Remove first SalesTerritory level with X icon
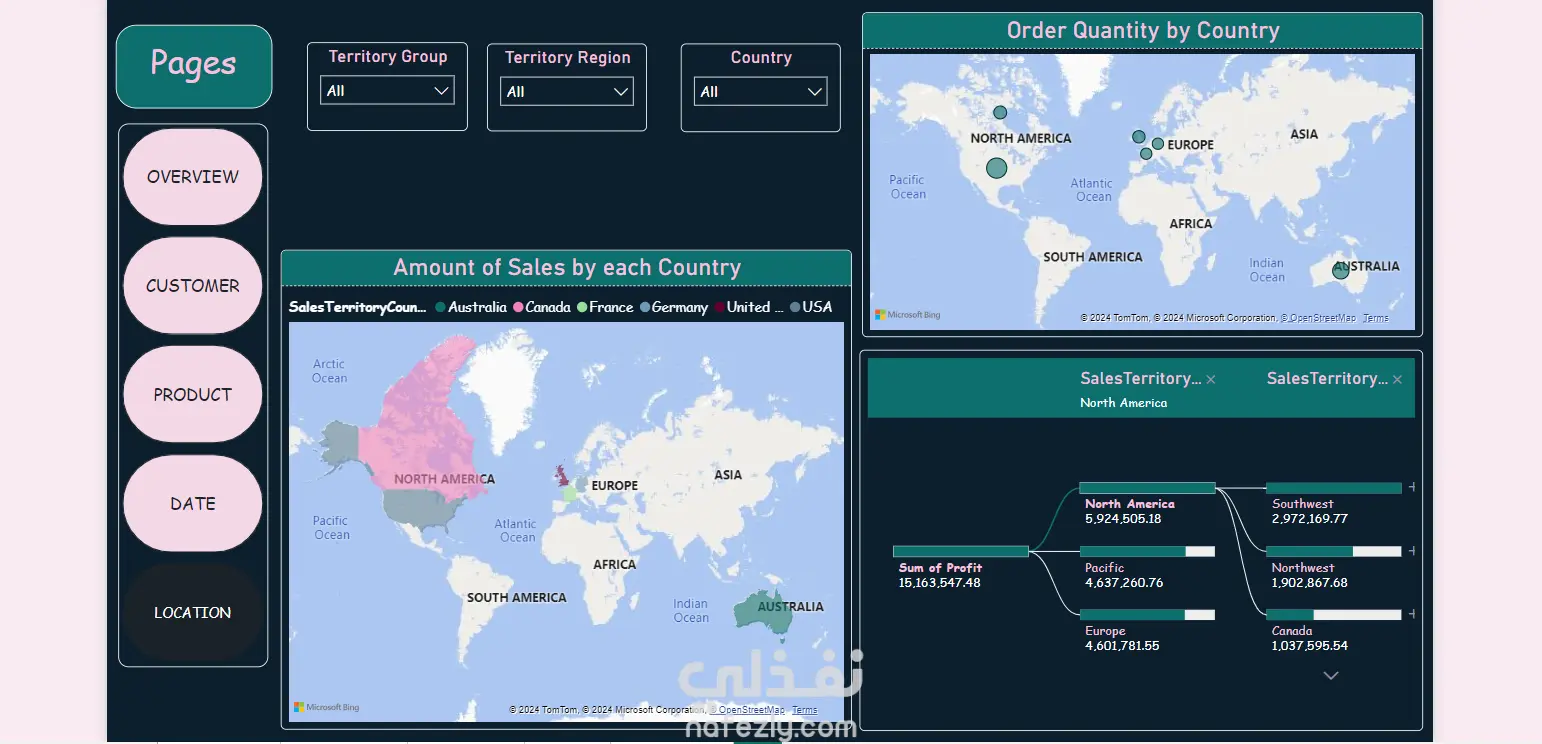 pyautogui.click(x=1211, y=380)
